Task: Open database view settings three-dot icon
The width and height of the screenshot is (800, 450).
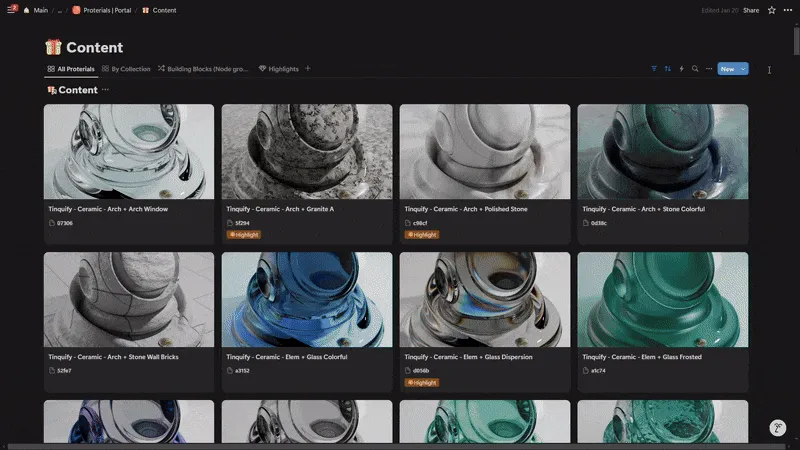Action: point(709,68)
